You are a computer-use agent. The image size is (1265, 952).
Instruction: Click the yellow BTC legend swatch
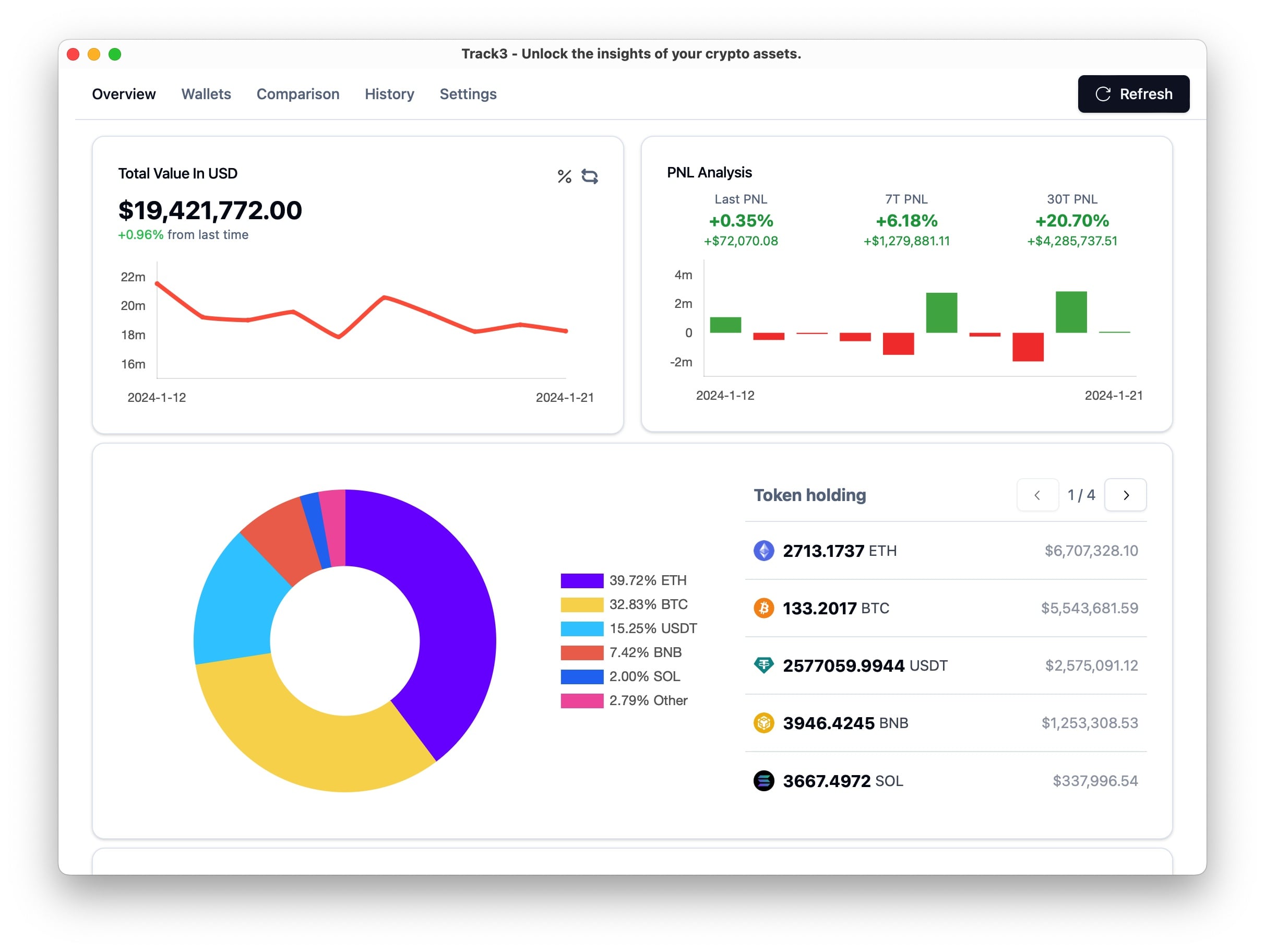581,605
